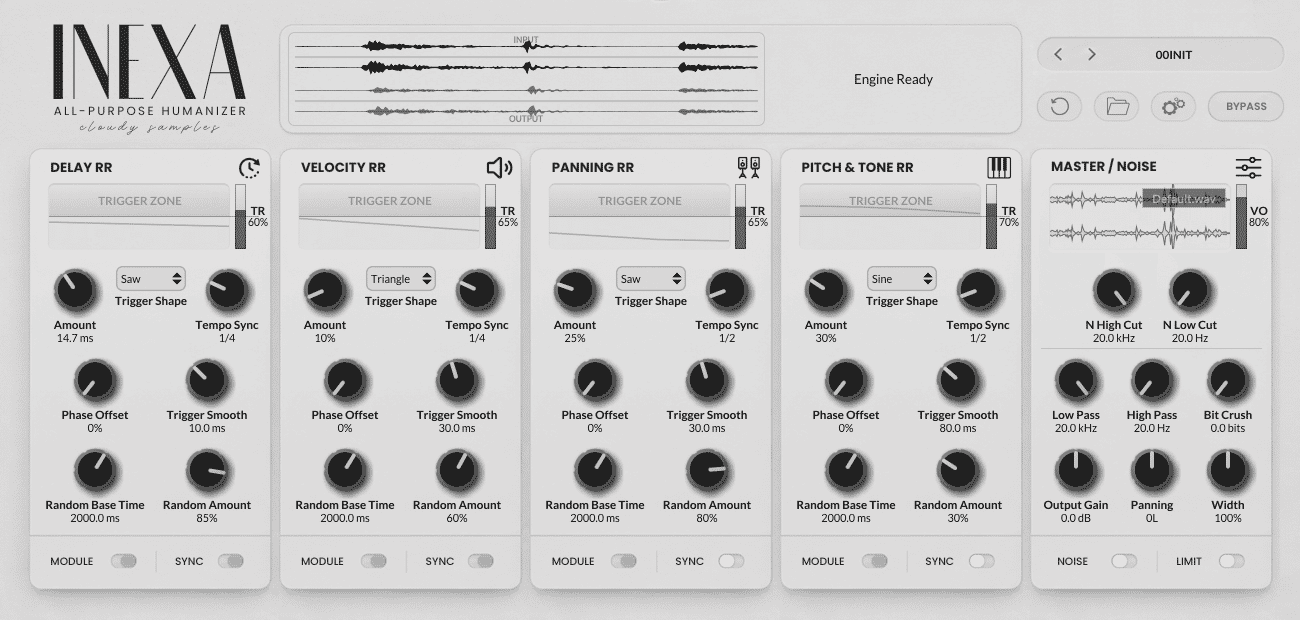The height and width of the screenshot is (620, 1300).
Task: Toggle the Velocity RR SYNC switch
Action: (481, 561)
